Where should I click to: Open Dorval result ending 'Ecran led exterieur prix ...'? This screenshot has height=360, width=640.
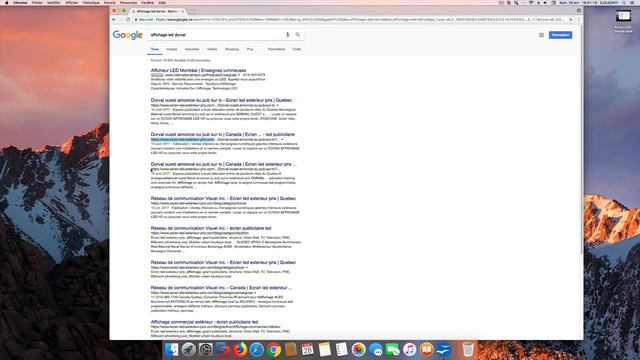click(x=223, y=164)
